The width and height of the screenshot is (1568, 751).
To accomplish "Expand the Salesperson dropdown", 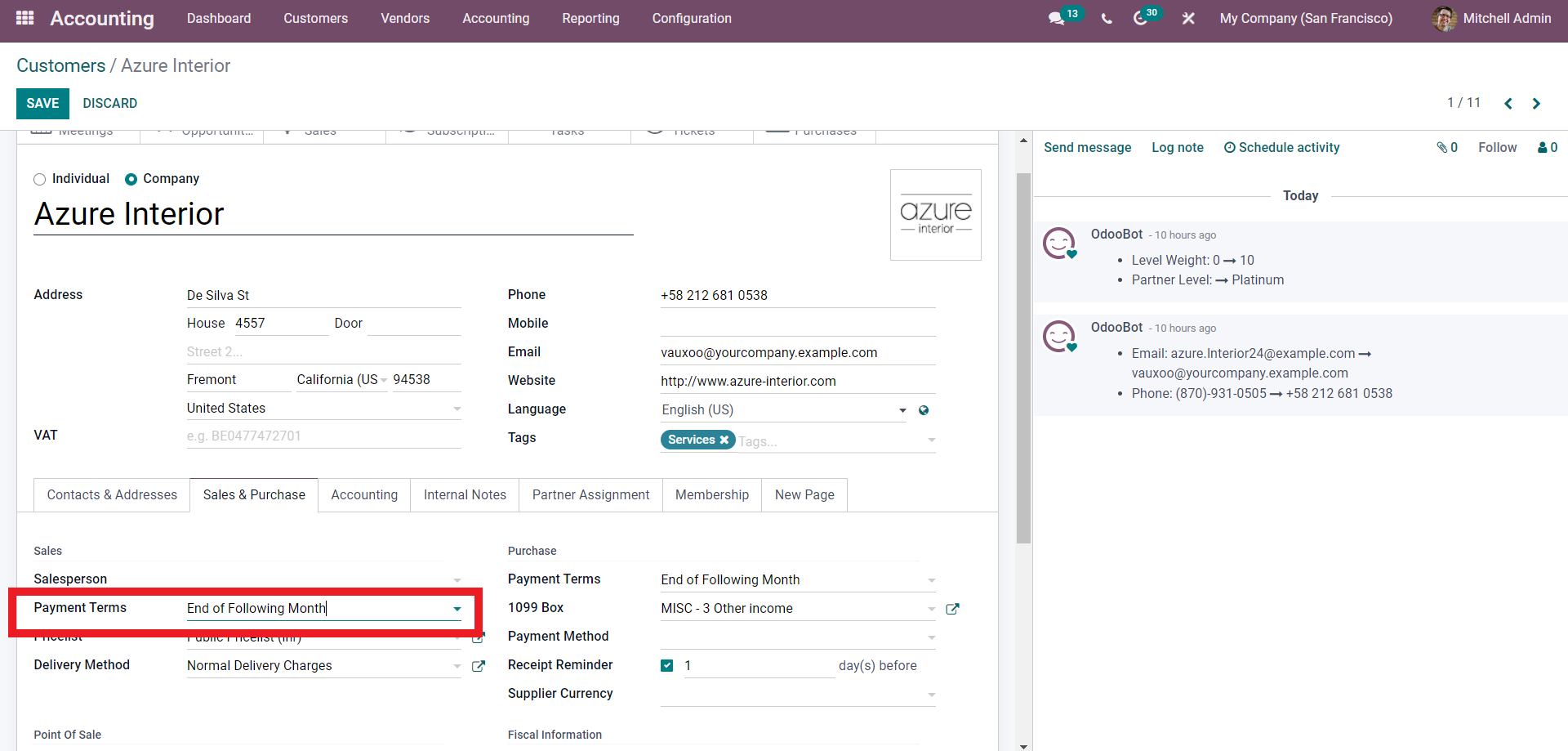I will [457, 580].
